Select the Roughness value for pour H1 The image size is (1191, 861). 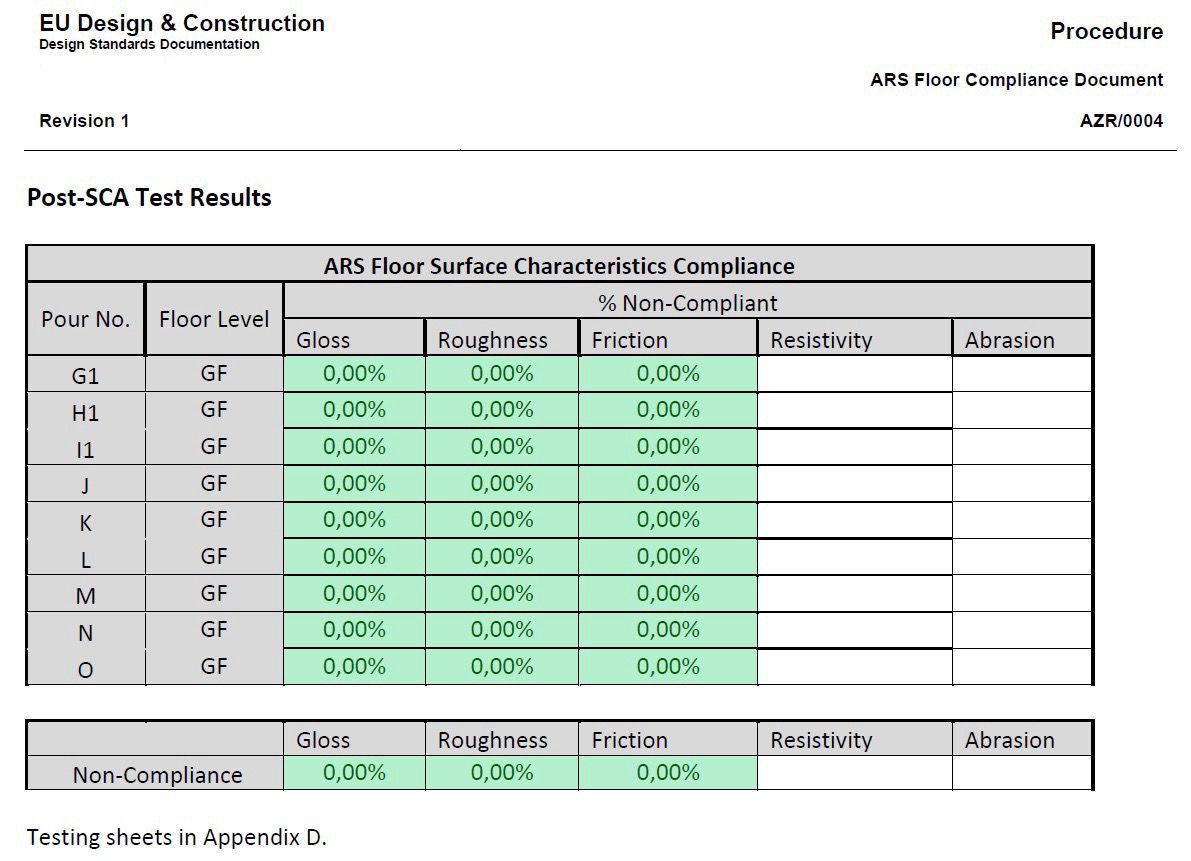[501, 410]
